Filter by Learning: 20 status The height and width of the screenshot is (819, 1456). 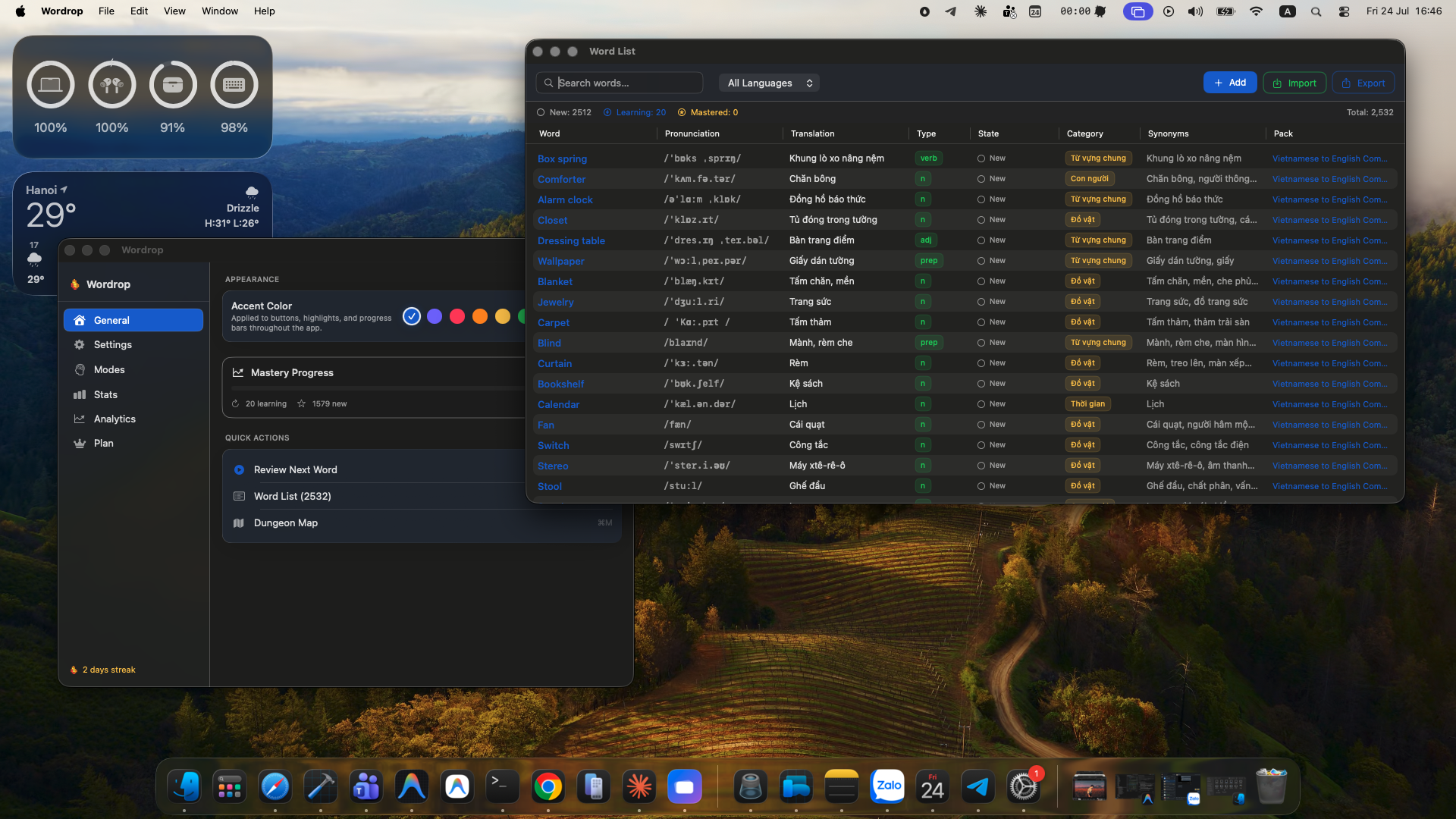(x=635, y=112)
